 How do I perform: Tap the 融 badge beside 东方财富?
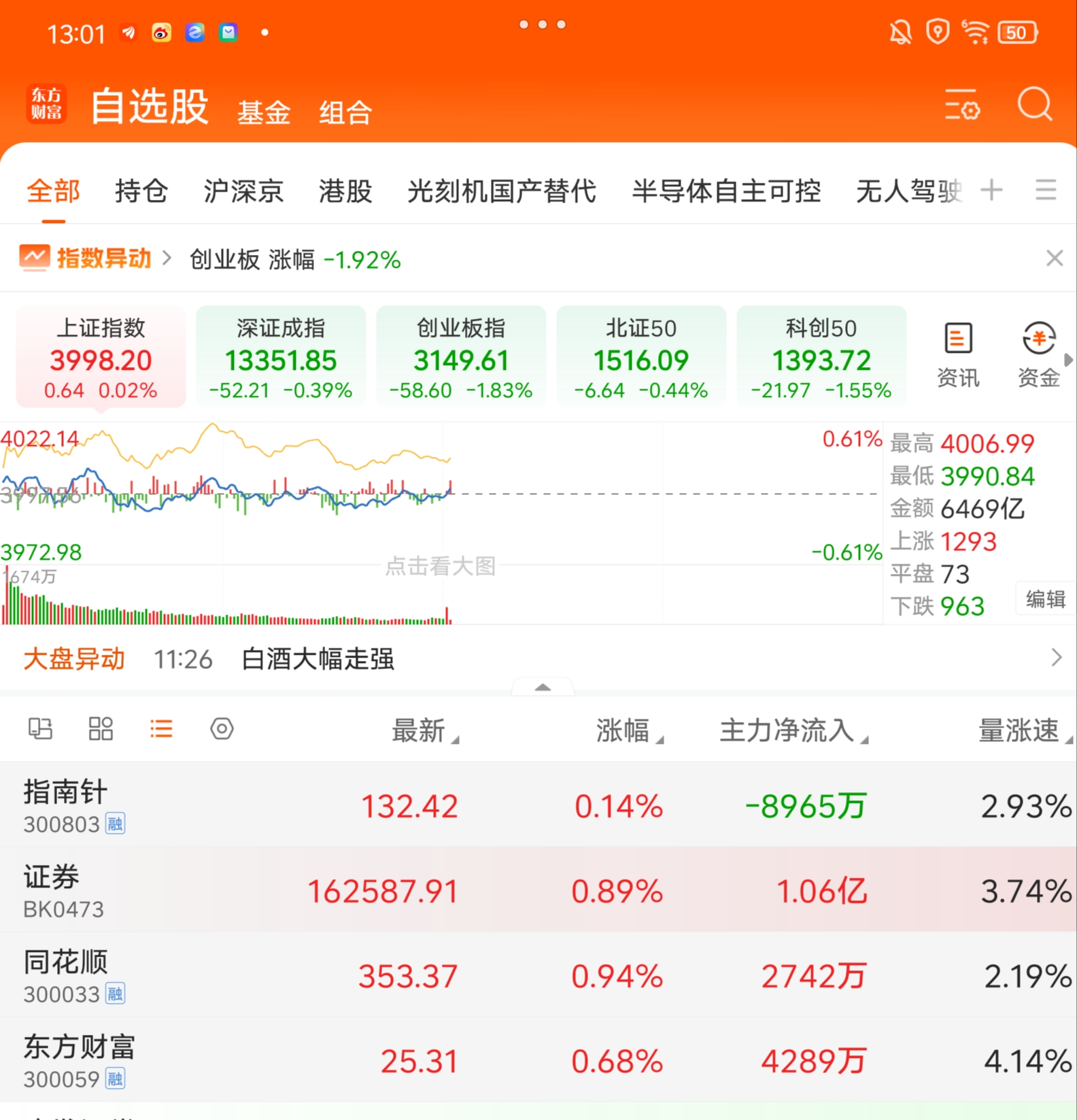coord(115,1079)
